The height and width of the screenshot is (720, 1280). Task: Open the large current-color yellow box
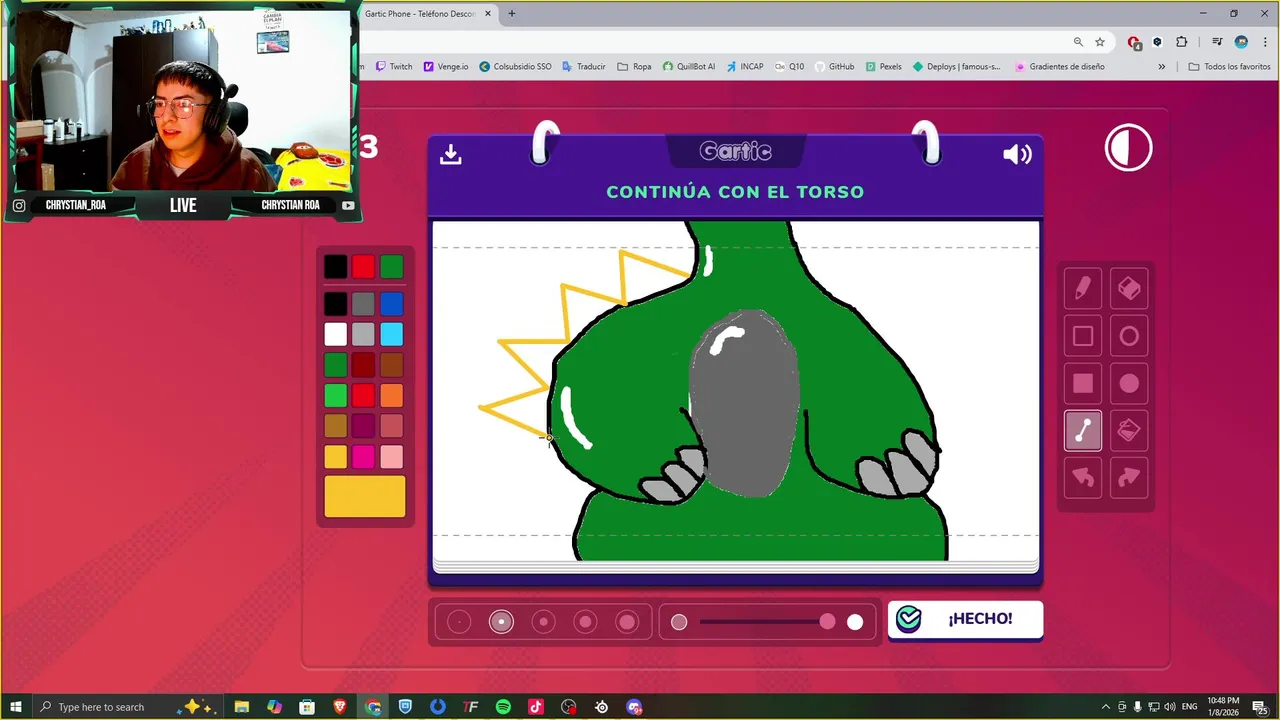click(365, 496)
